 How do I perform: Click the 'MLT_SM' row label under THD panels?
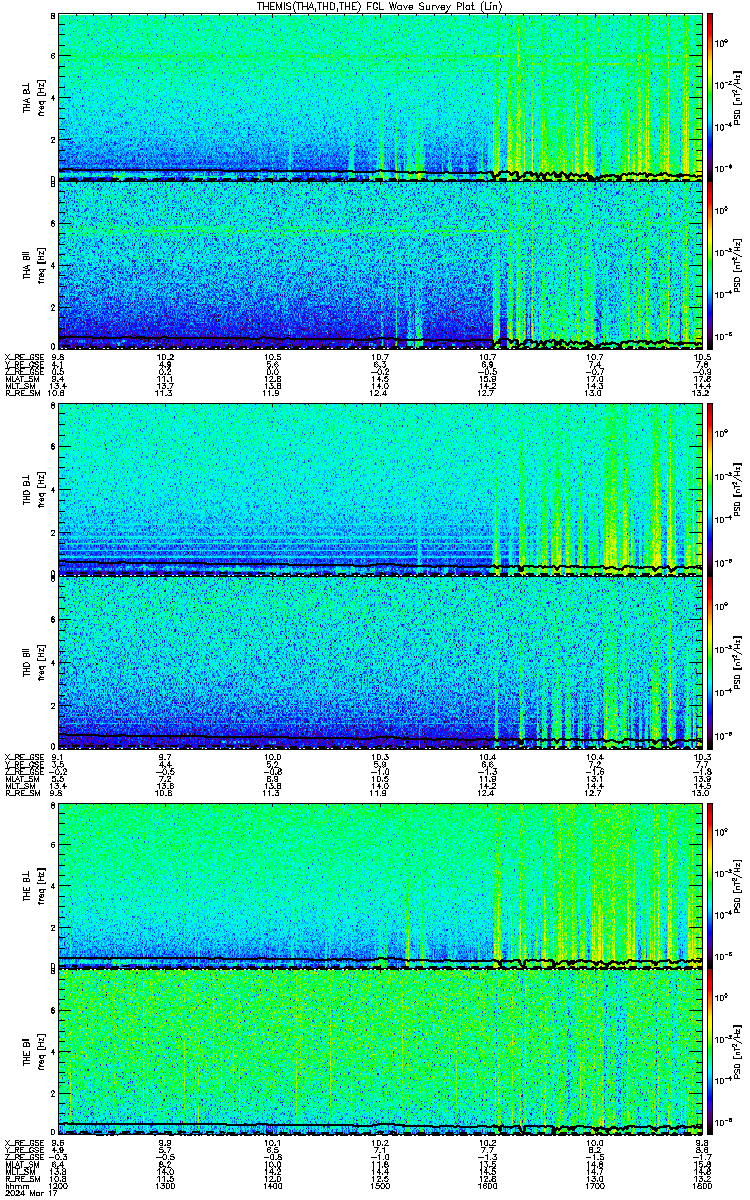pyautogui.click(x=18, y=787)
